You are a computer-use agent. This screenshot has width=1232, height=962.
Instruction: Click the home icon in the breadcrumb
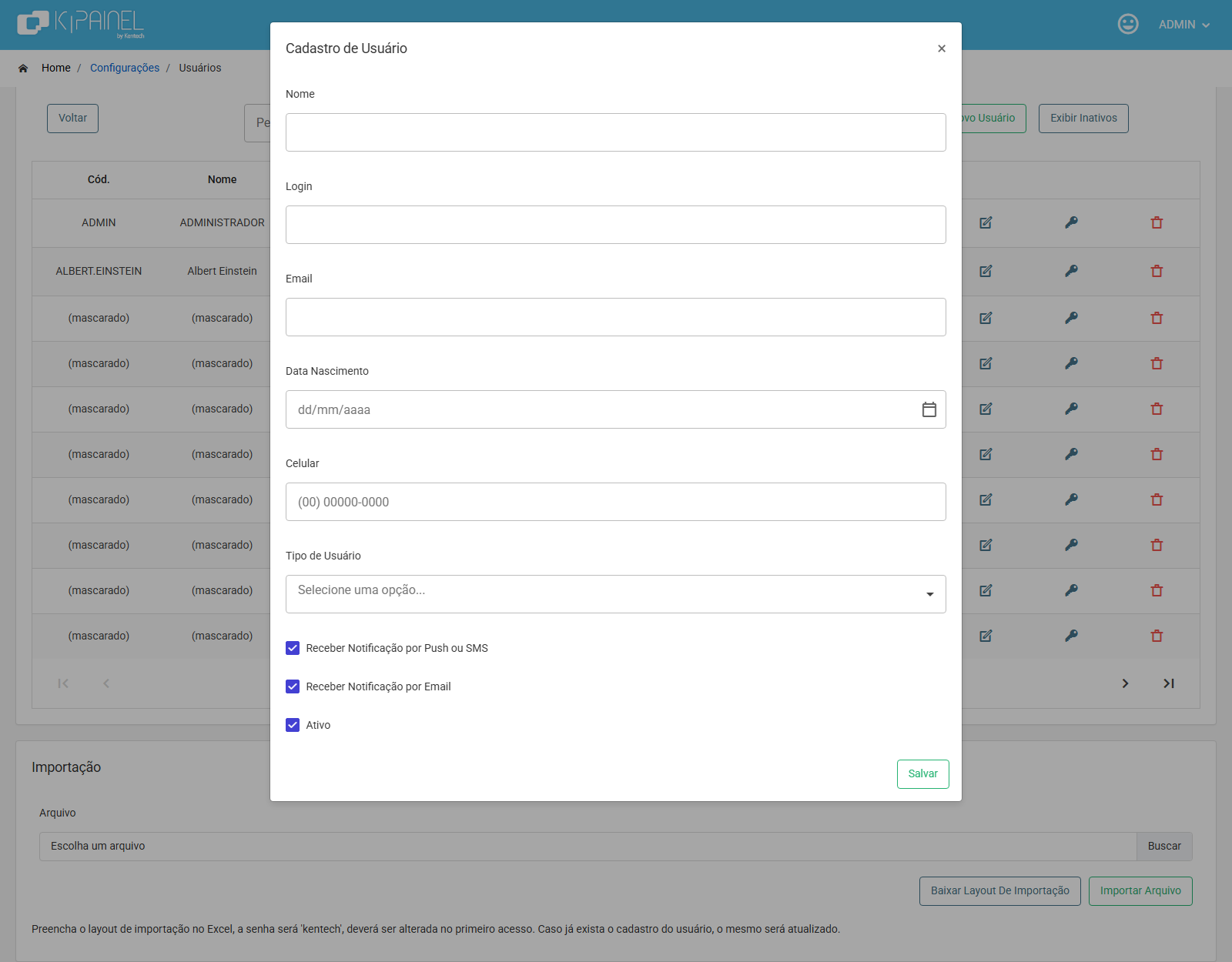(x=23, y=68)
